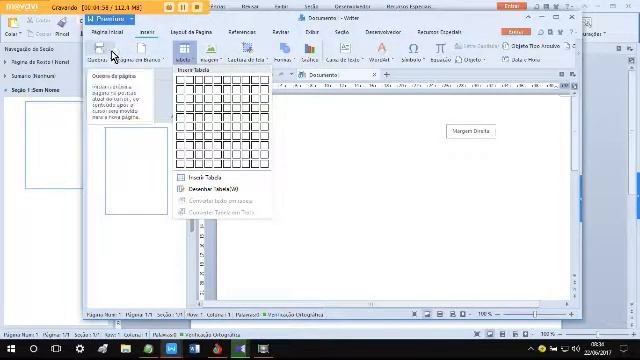Adjust the front window zoom slider handle
The height and width of the screenshot is (360, 640).
point(534,314)
